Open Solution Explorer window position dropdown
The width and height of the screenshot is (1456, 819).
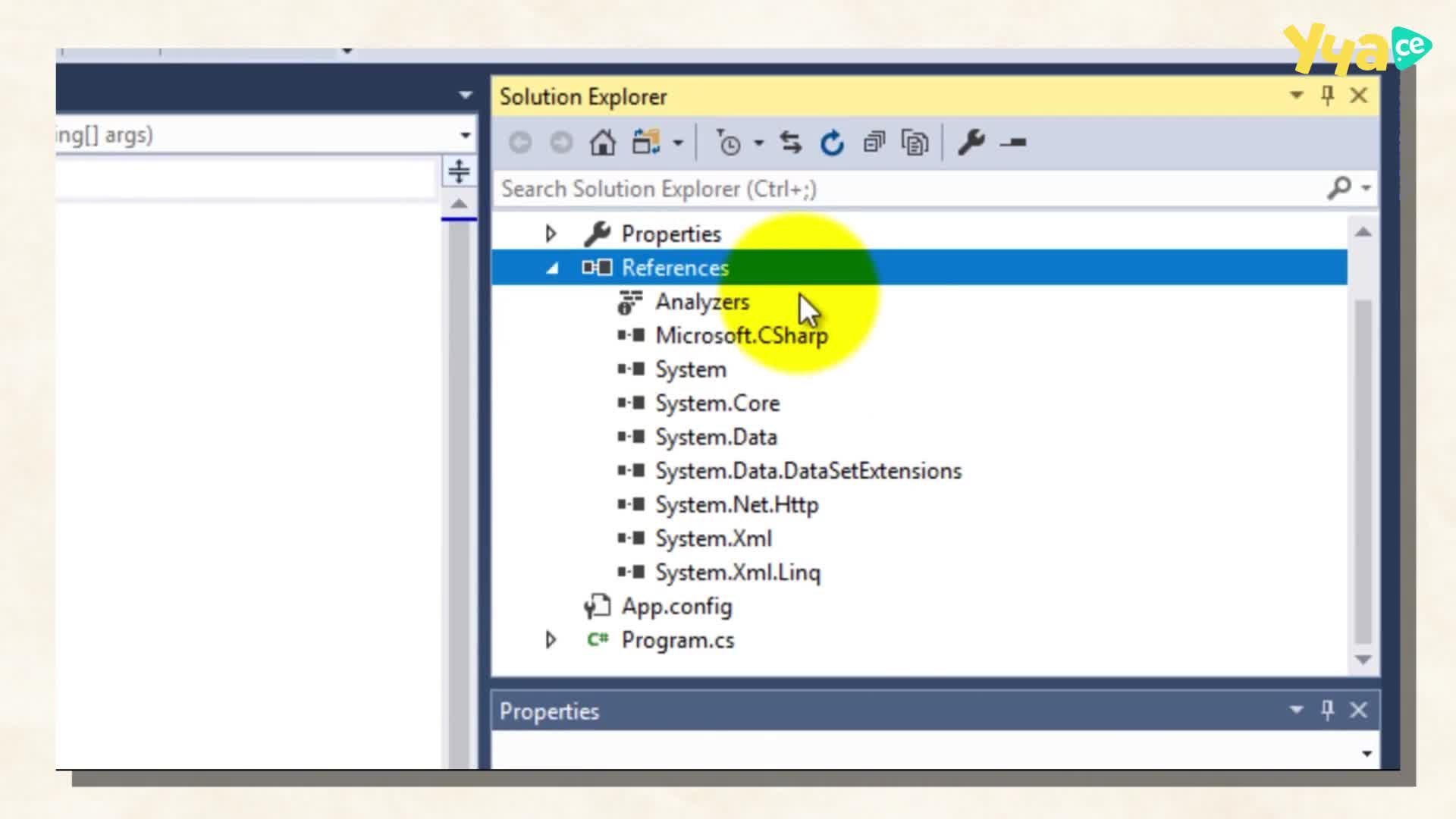point(1297,96)
